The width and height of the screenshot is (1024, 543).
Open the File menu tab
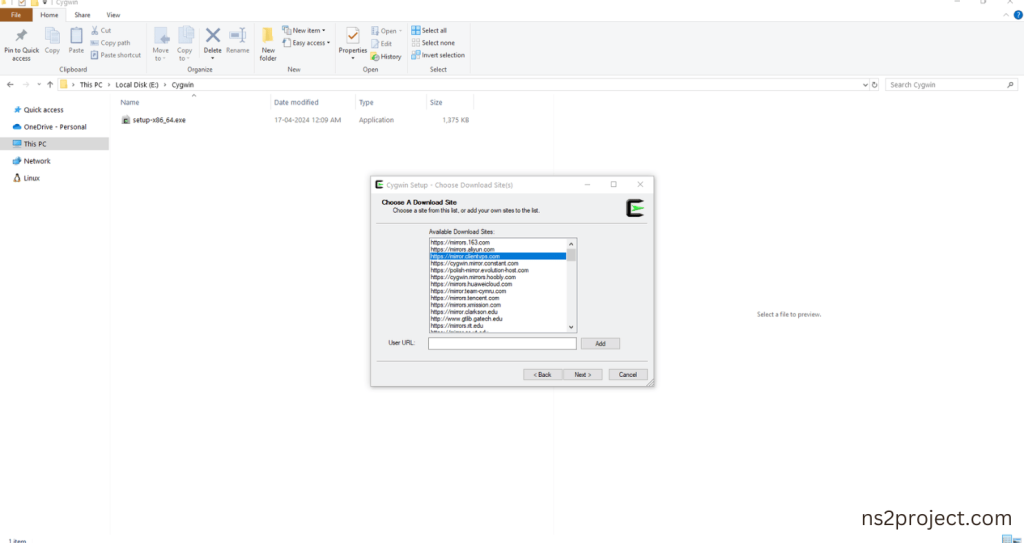tap(16, 14)
